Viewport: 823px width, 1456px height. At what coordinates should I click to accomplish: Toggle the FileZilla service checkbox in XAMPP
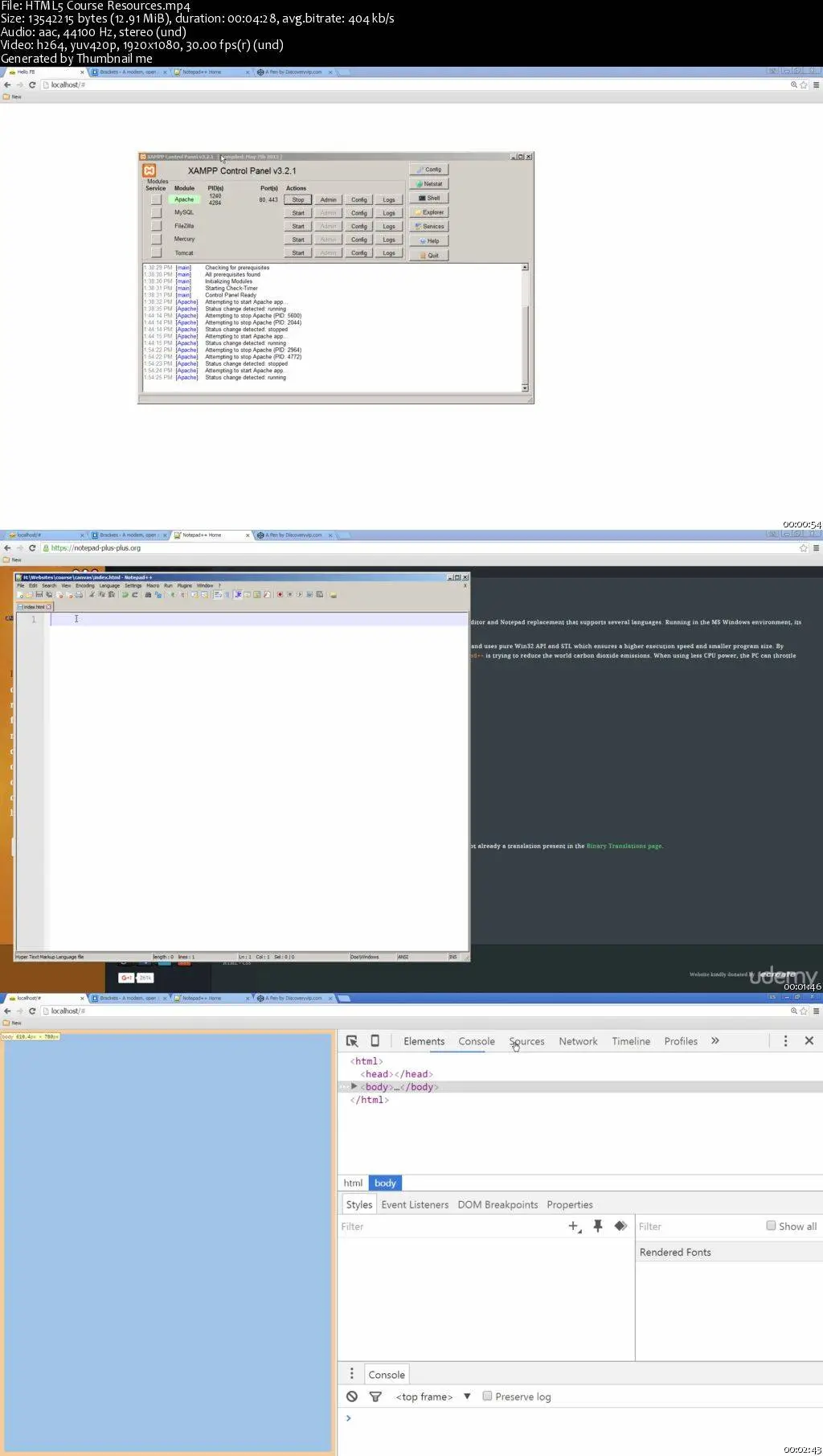[156, 226]
